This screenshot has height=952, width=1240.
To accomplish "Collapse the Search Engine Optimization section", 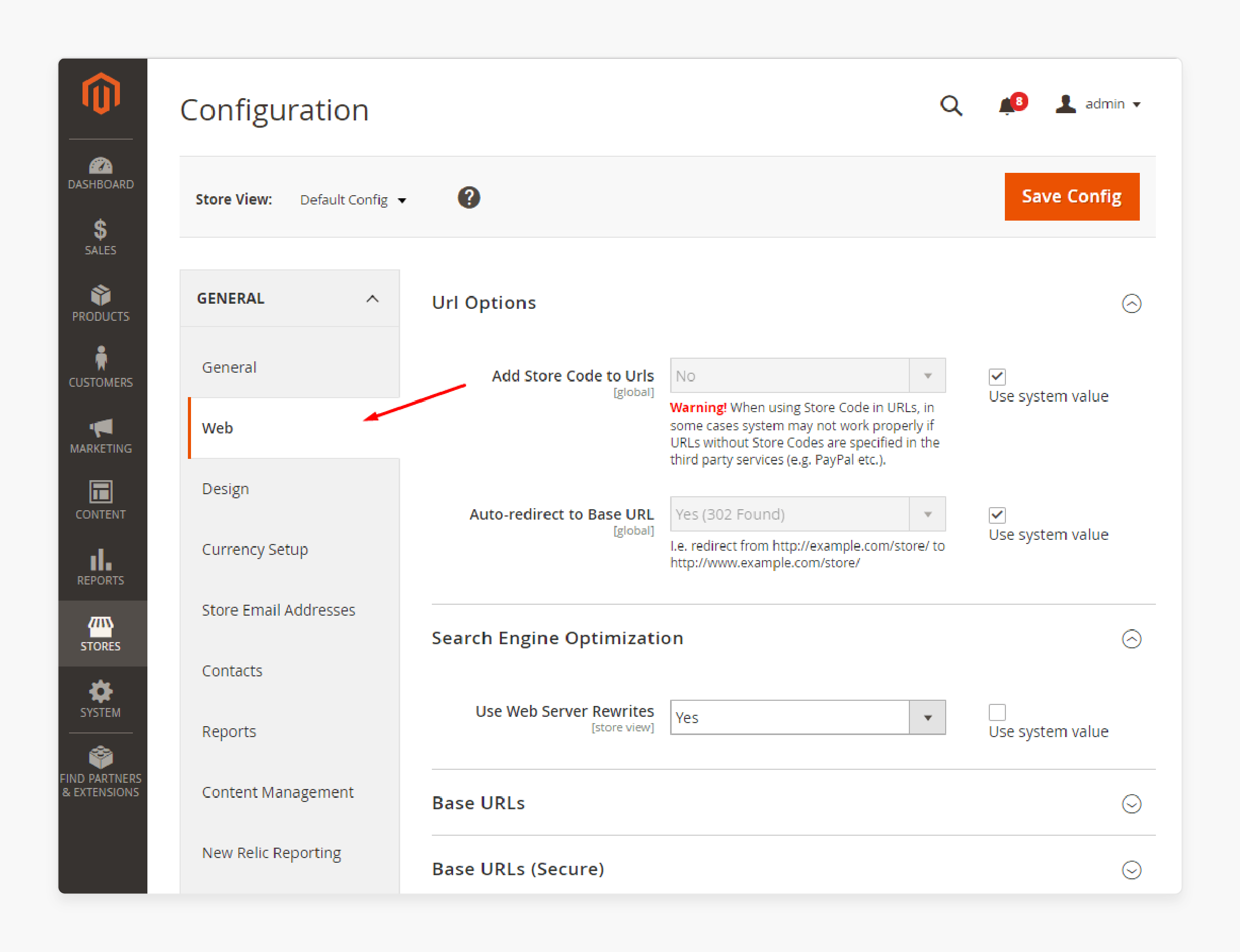I will 1131,639.
